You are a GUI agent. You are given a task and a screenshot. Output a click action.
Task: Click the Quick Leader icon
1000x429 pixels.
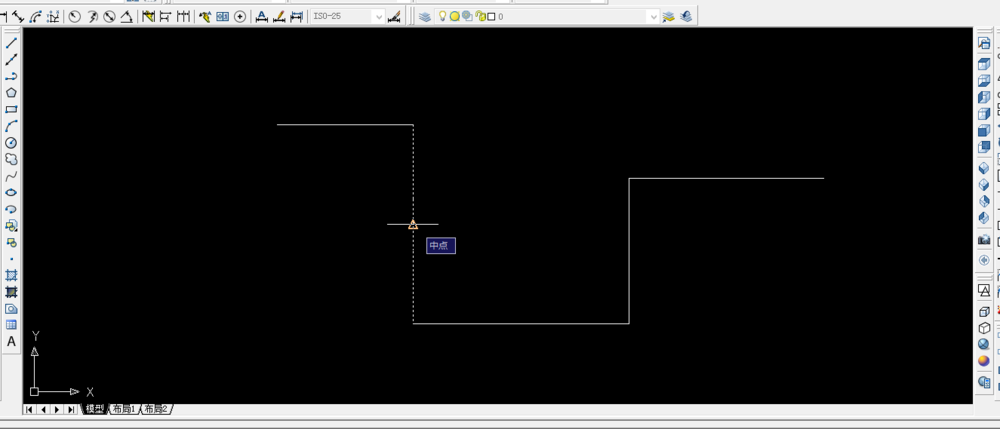[205, 17]
